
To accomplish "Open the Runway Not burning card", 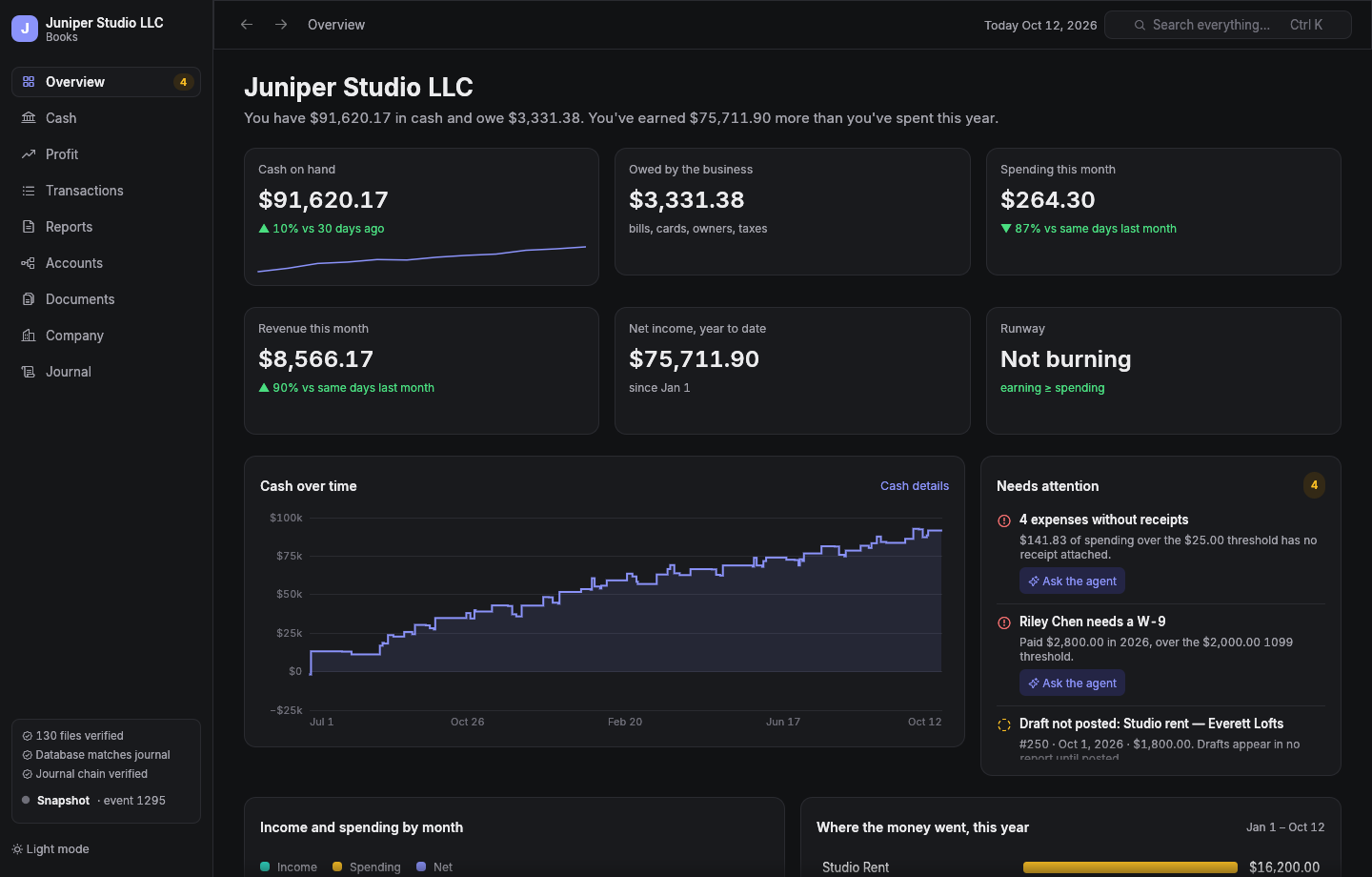I will coord(1163,371).
